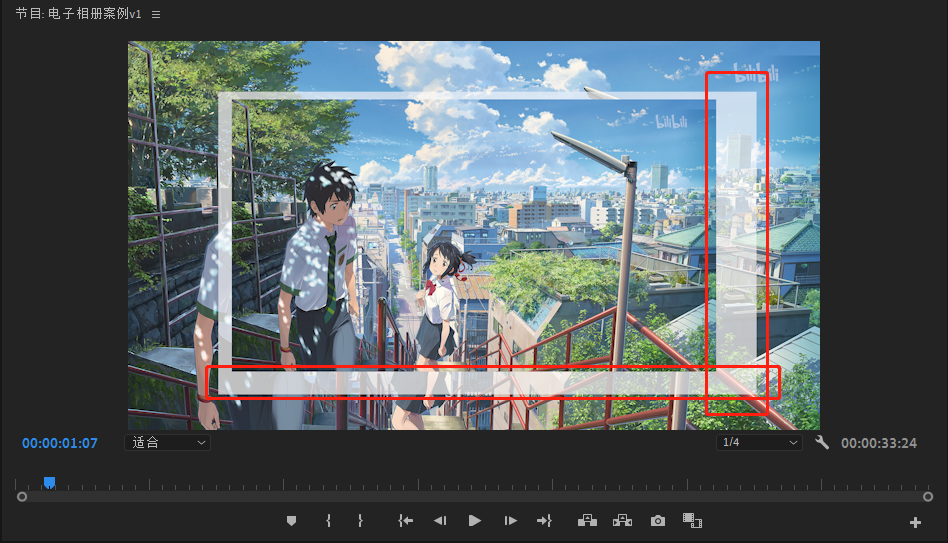Click the Add Marker button

291,521
